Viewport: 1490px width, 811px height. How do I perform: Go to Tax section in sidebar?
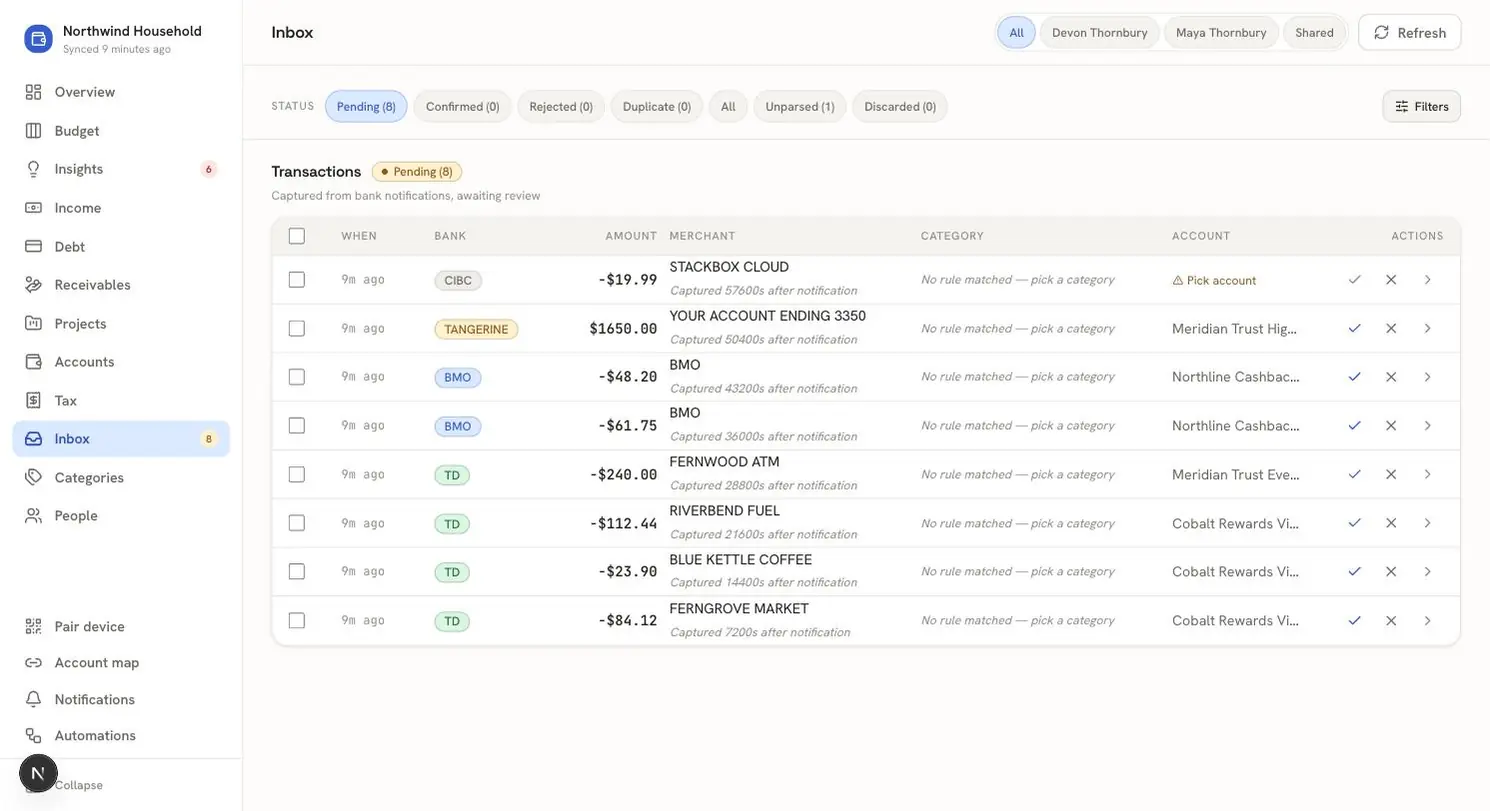(x=121, y=400)
